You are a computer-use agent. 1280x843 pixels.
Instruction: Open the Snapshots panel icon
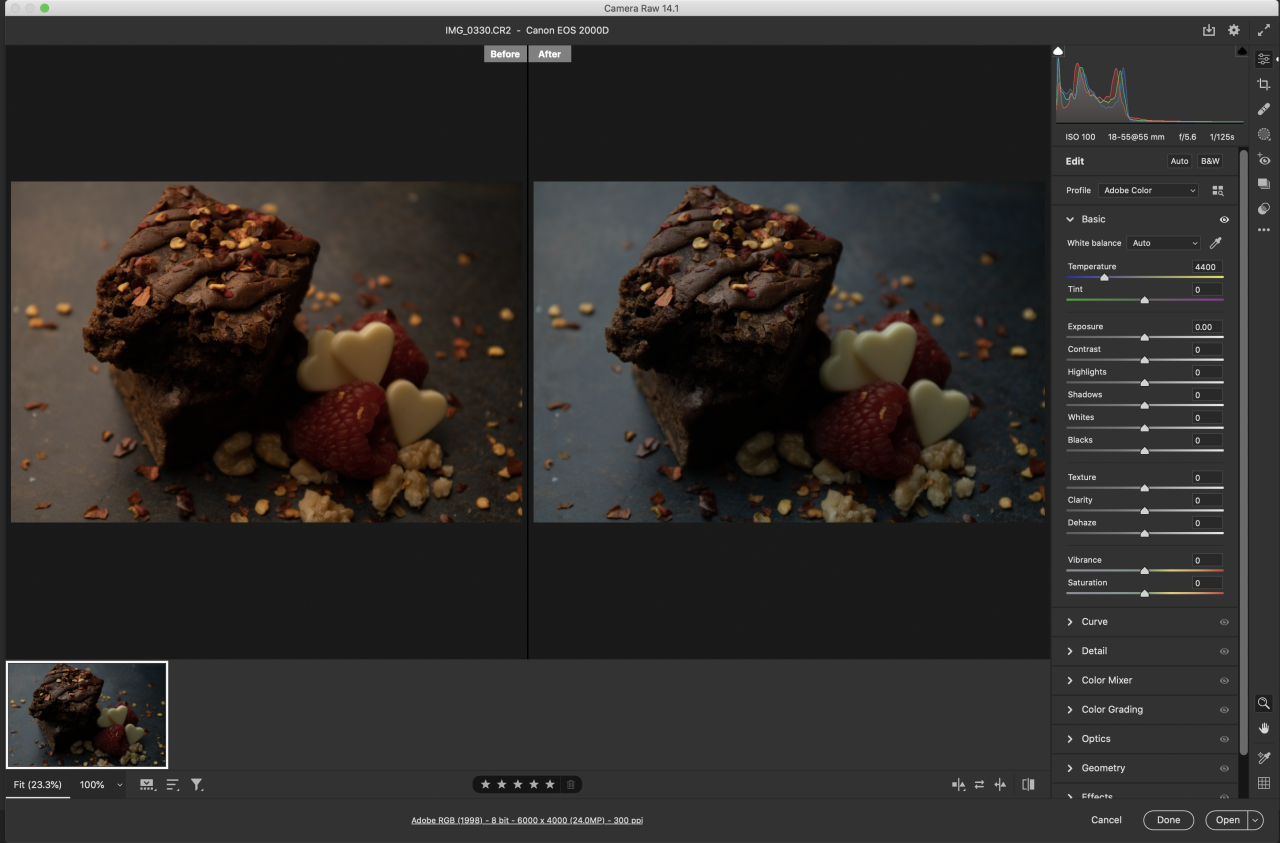tap(1264, 184)
